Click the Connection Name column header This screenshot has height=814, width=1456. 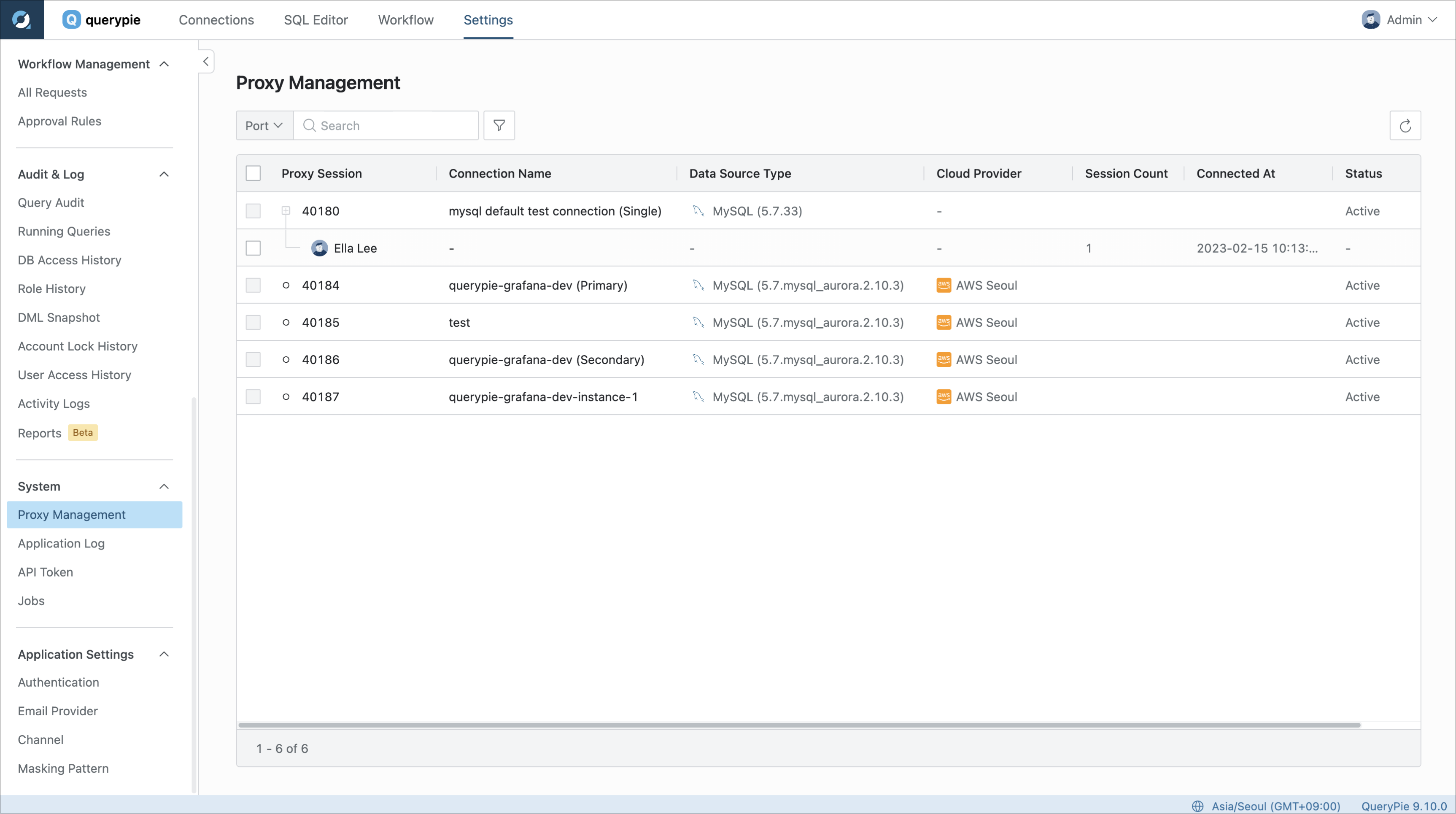(x=500, y=173)
